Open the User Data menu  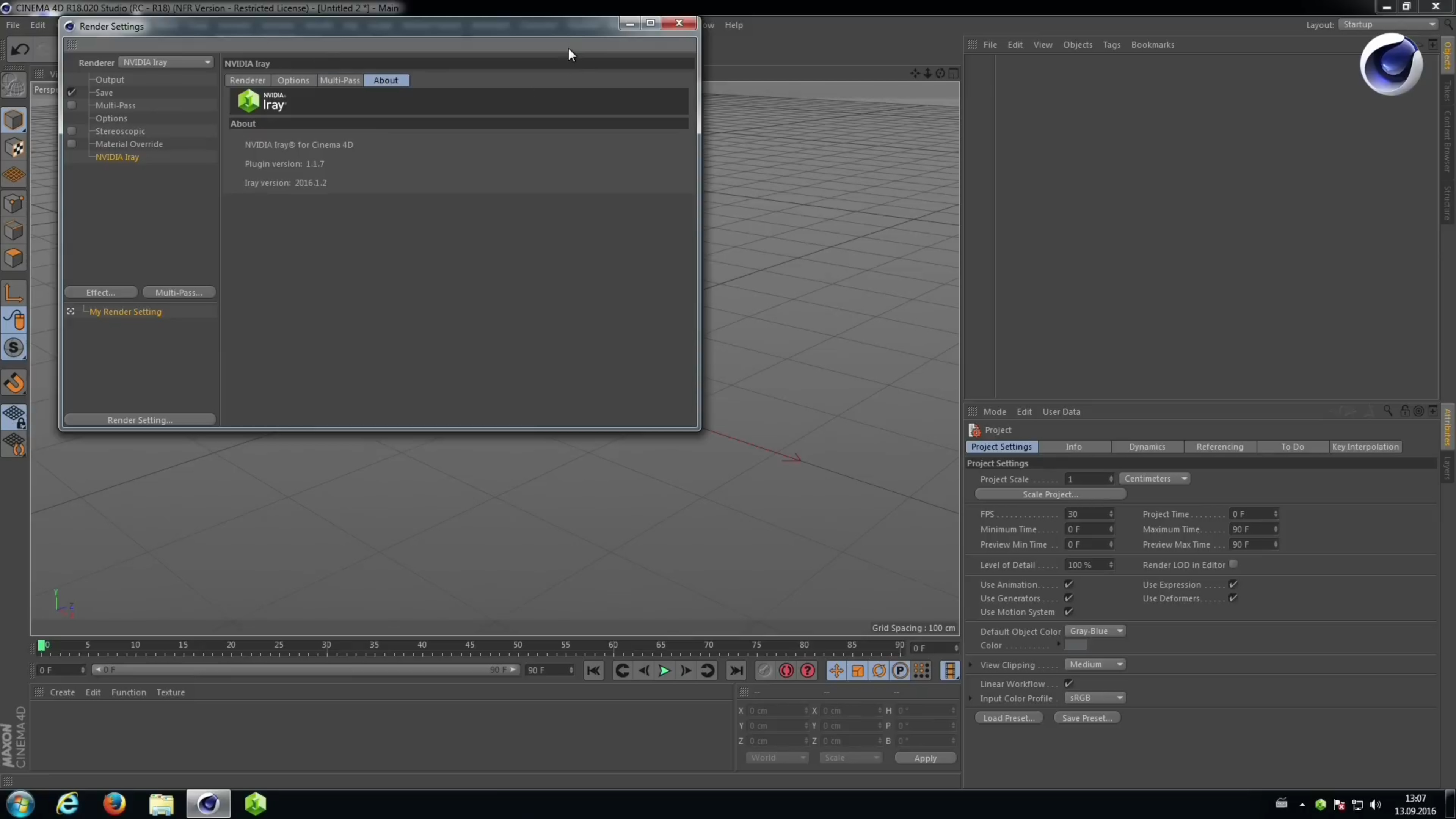tap(1061, 411)
